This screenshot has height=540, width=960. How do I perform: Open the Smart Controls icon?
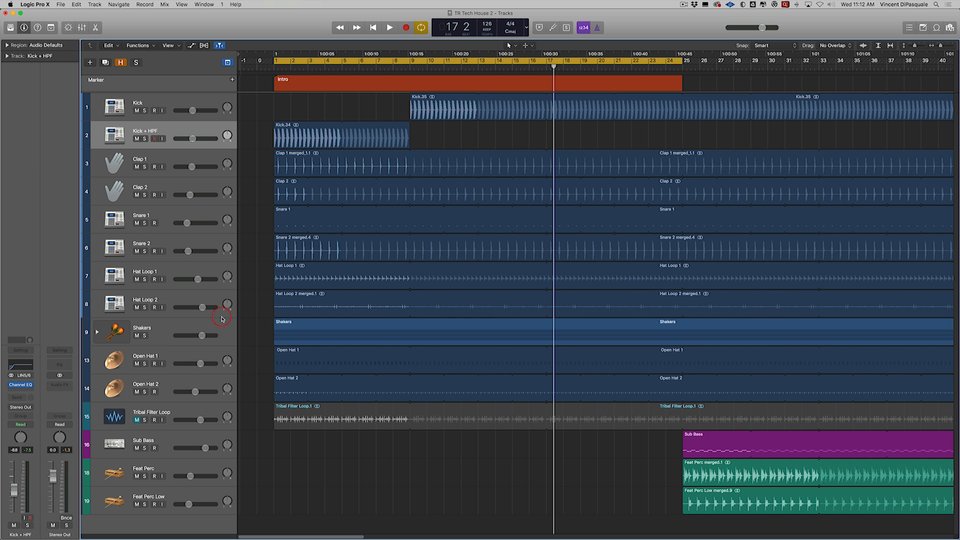click(68, 28)
